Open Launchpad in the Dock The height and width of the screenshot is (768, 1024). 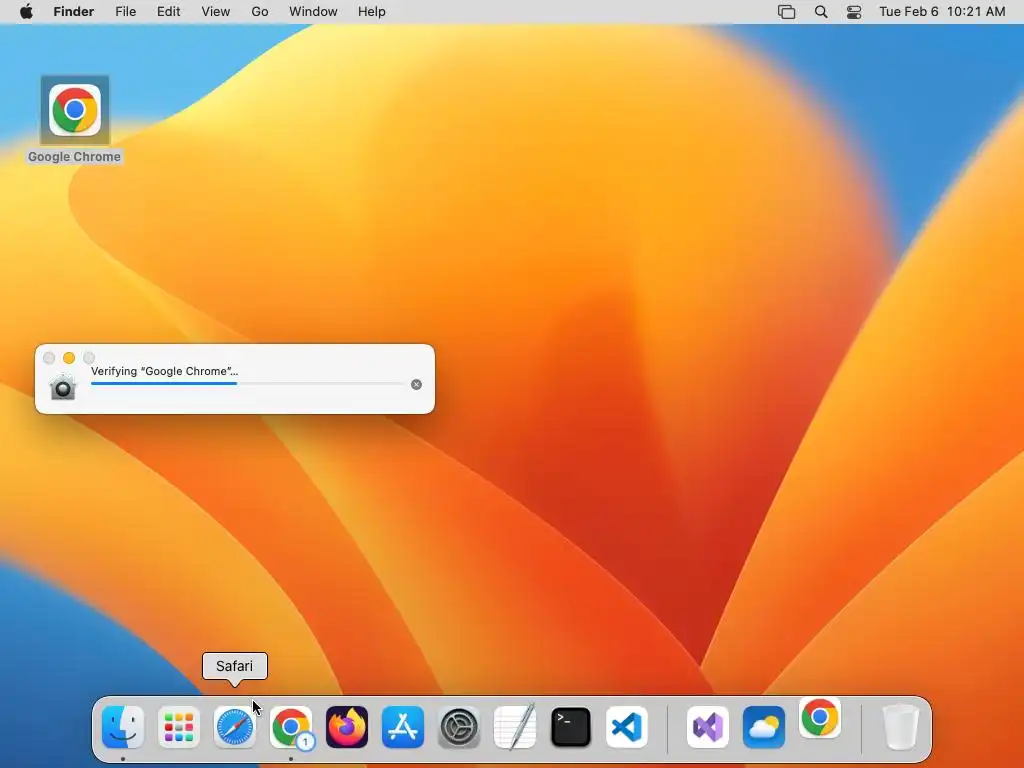pyautogui.click(x=178, y=727)
